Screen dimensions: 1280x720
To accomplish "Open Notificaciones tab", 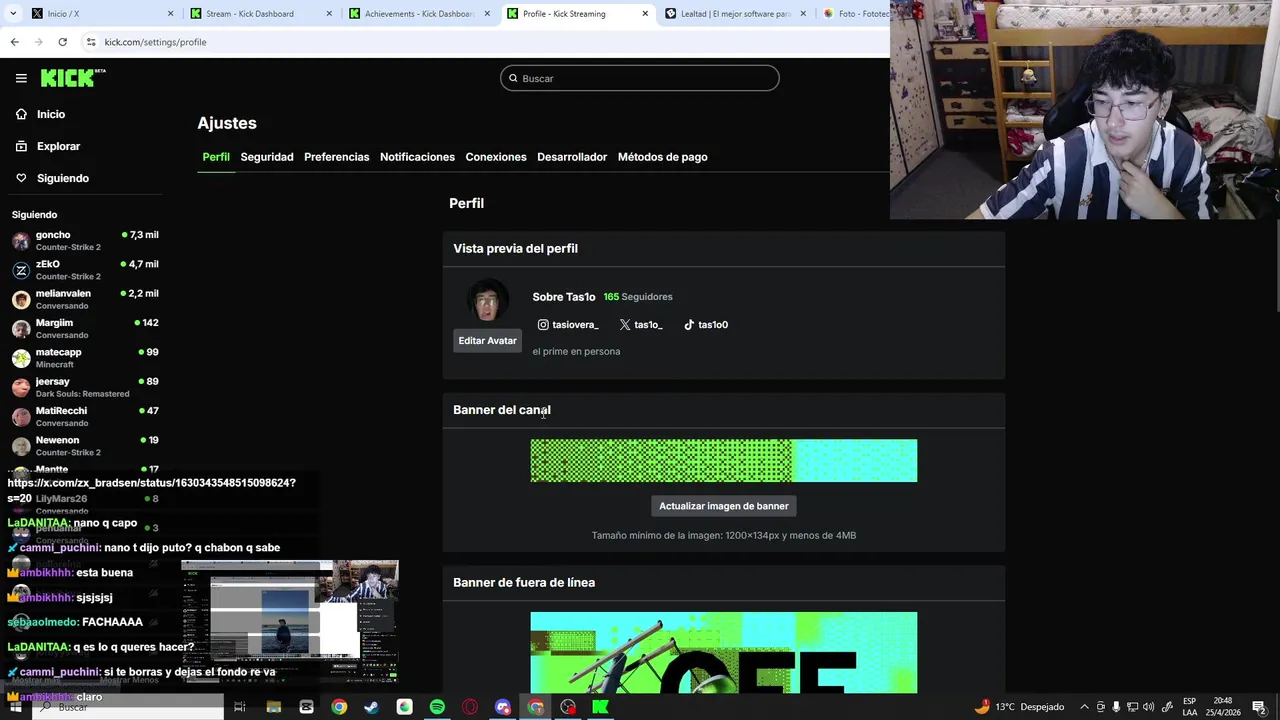I will 417,157.
